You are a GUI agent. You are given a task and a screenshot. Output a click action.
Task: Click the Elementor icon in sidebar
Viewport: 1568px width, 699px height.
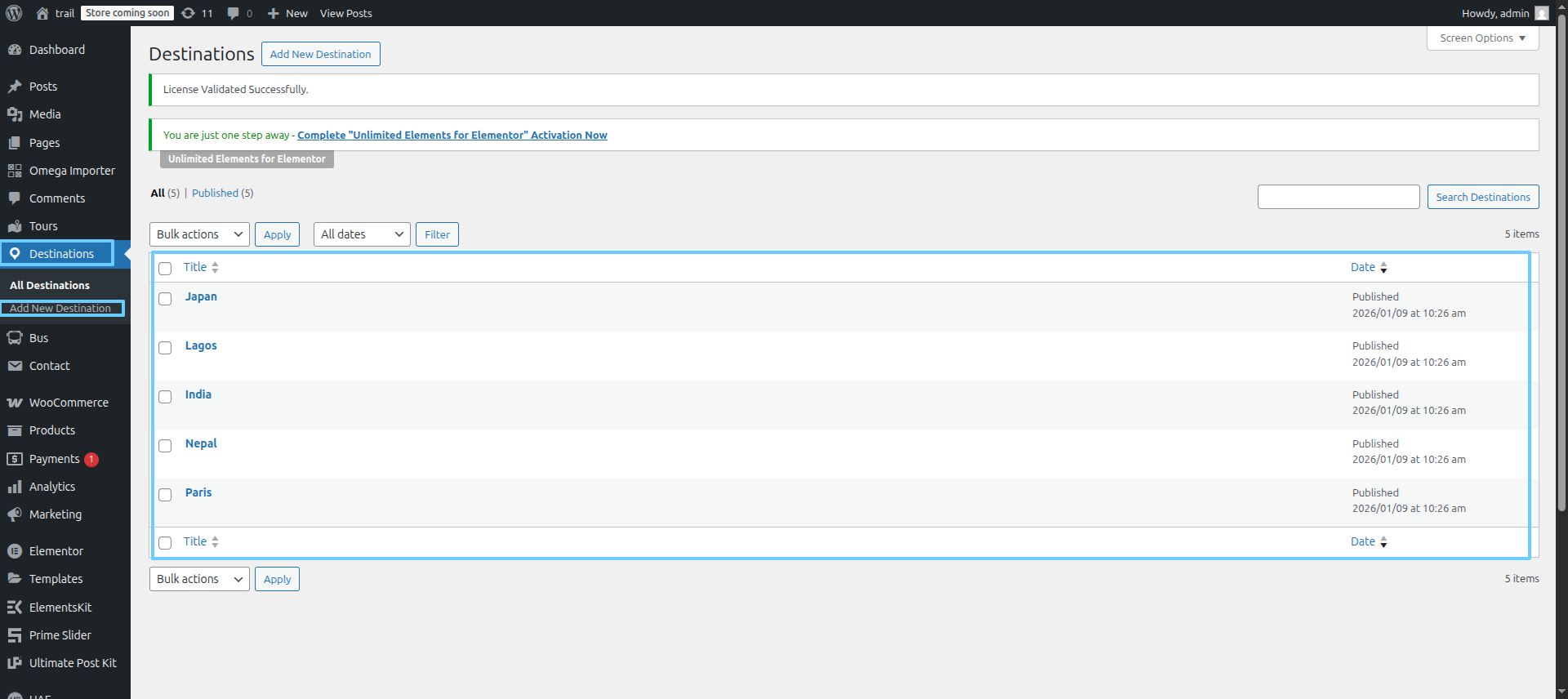pos(15,551)
